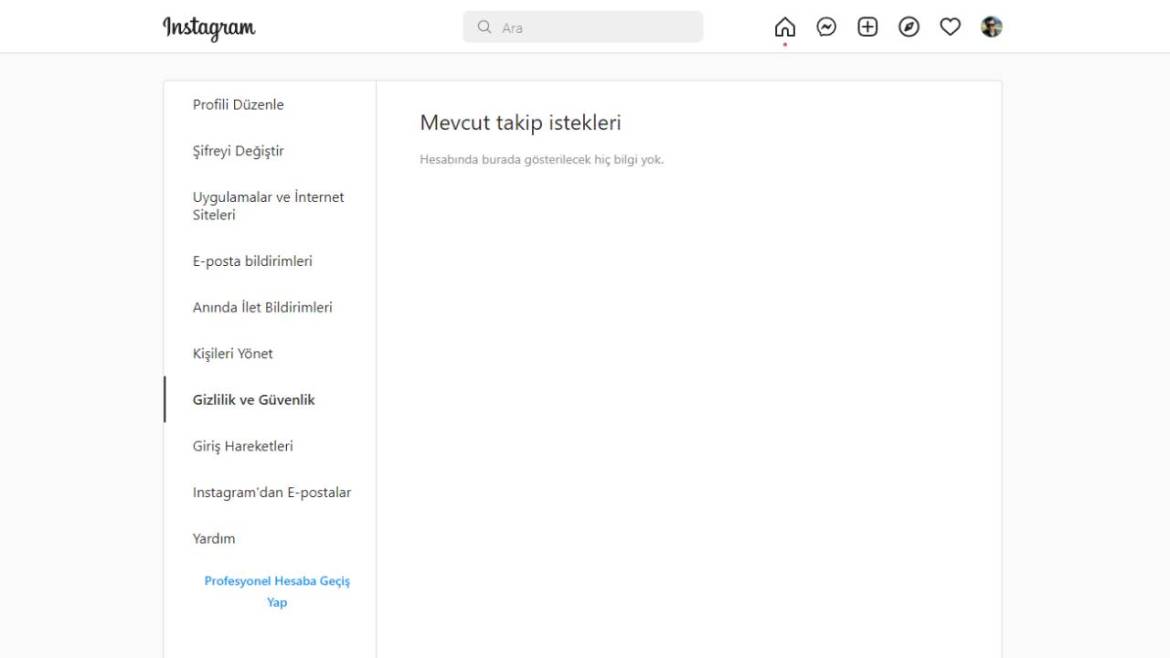The height and width of the screenshot is (658, 1170).
Task: Open activity heart icon
Action: (x=950, y=27)
